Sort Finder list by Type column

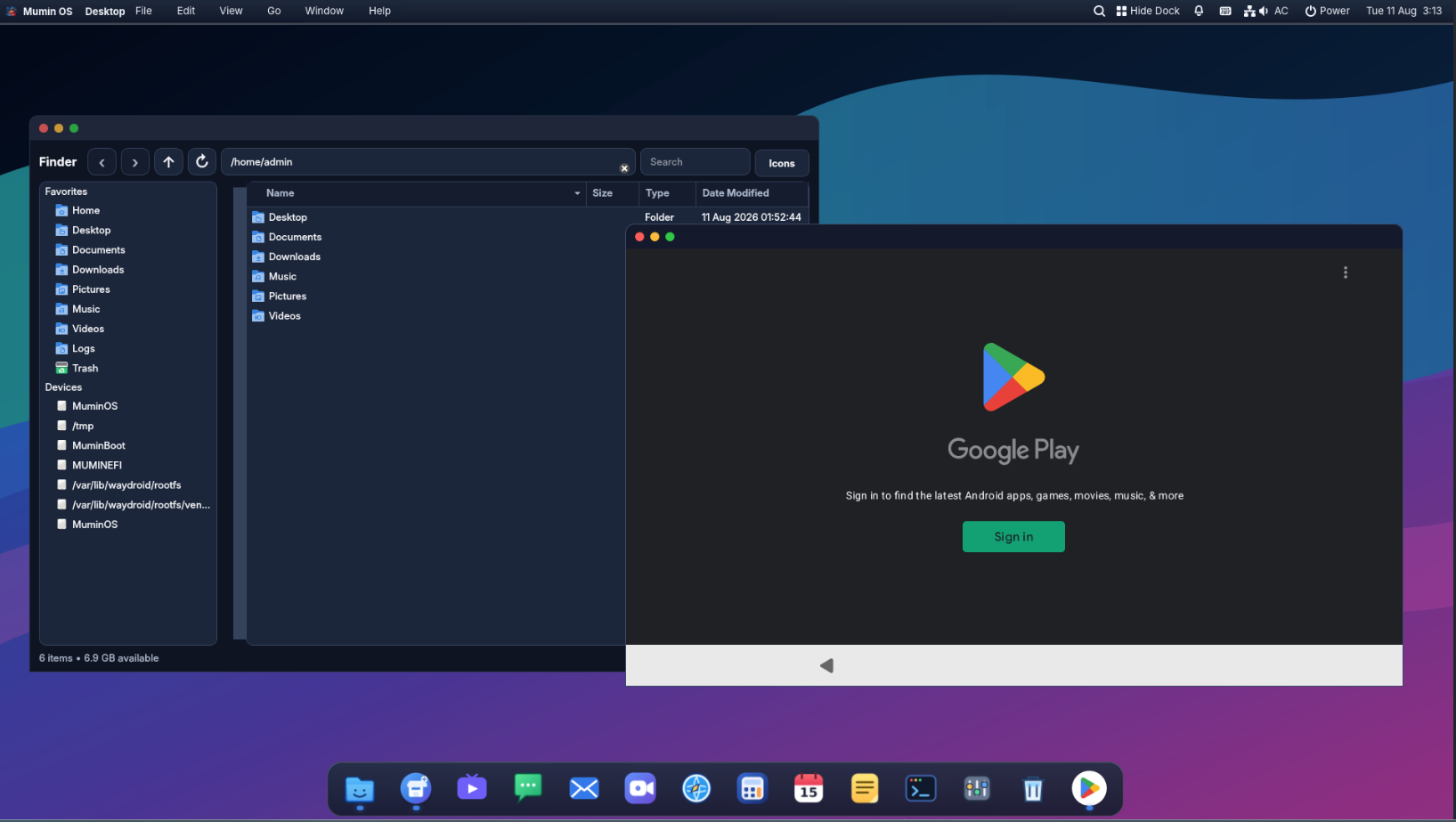point(668,193)
